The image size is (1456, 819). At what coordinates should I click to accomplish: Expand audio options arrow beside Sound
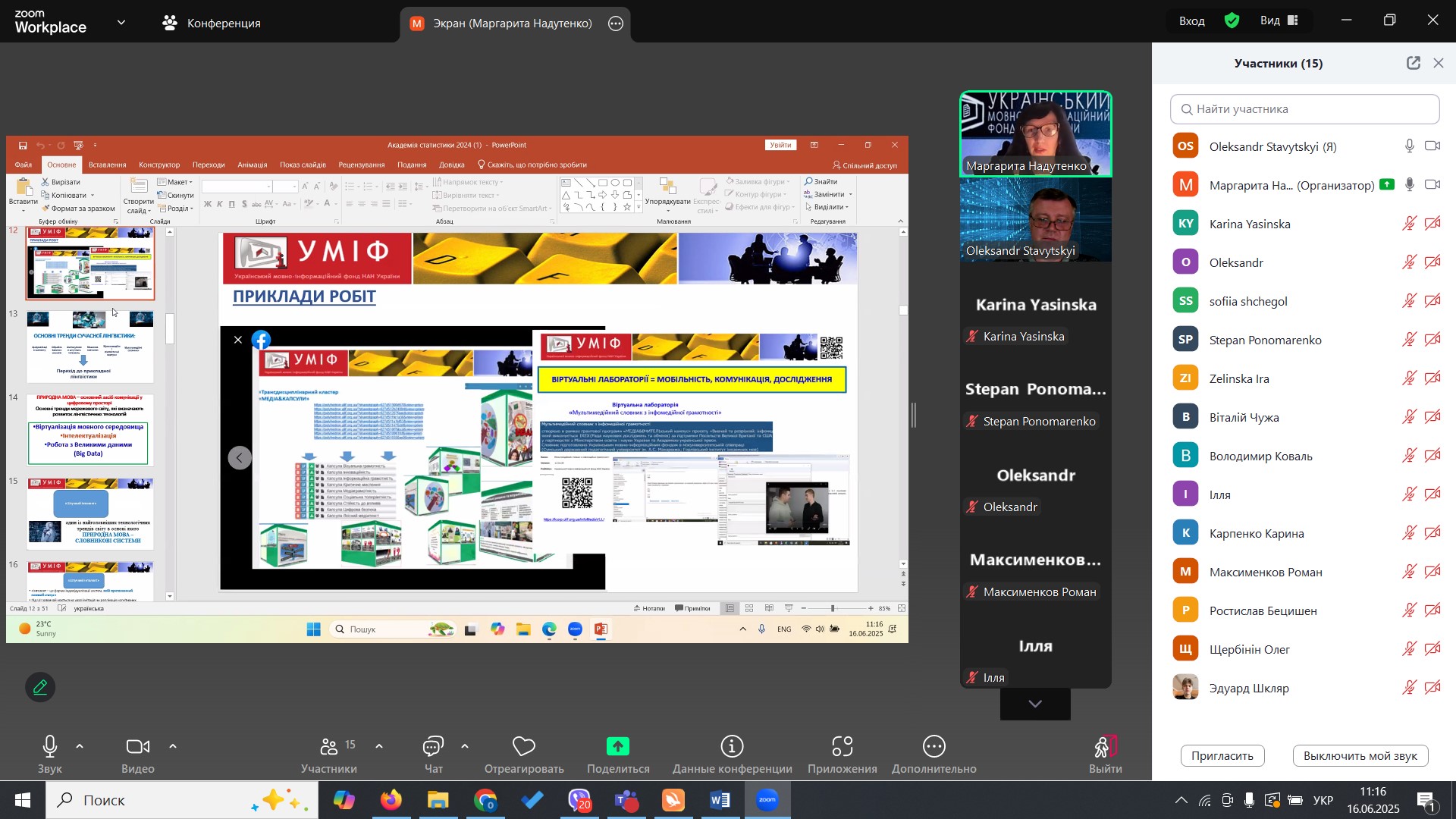click(80, 747)
